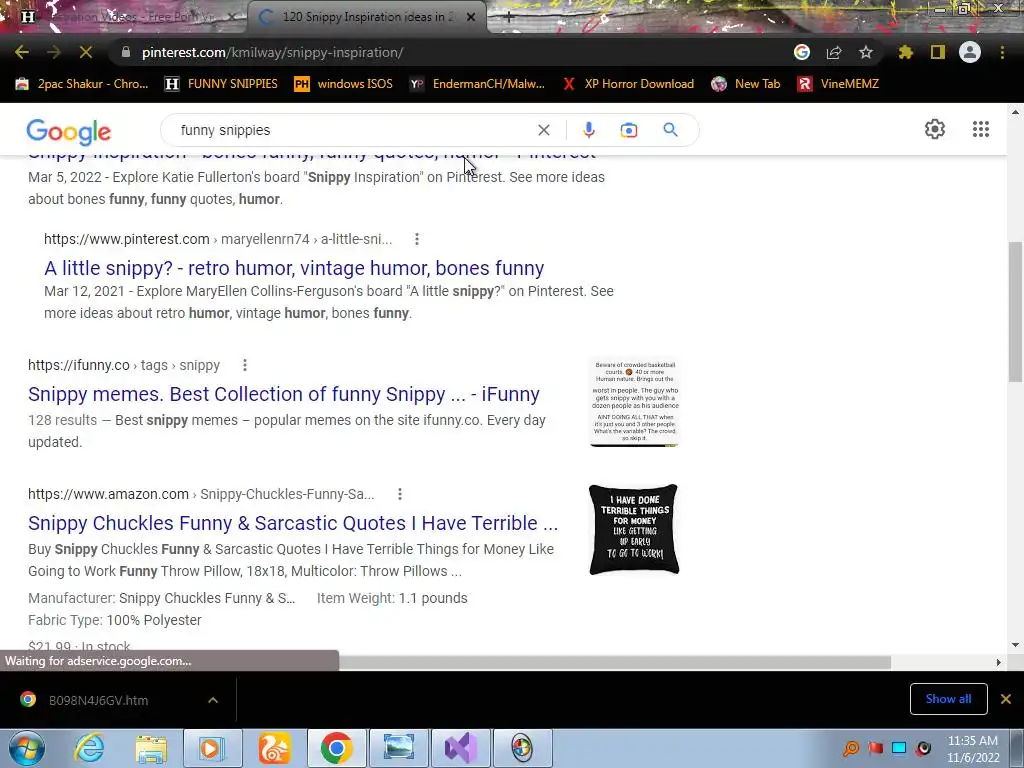
Task: Open New Tab bookmark
Action: (x=746, y=84)
